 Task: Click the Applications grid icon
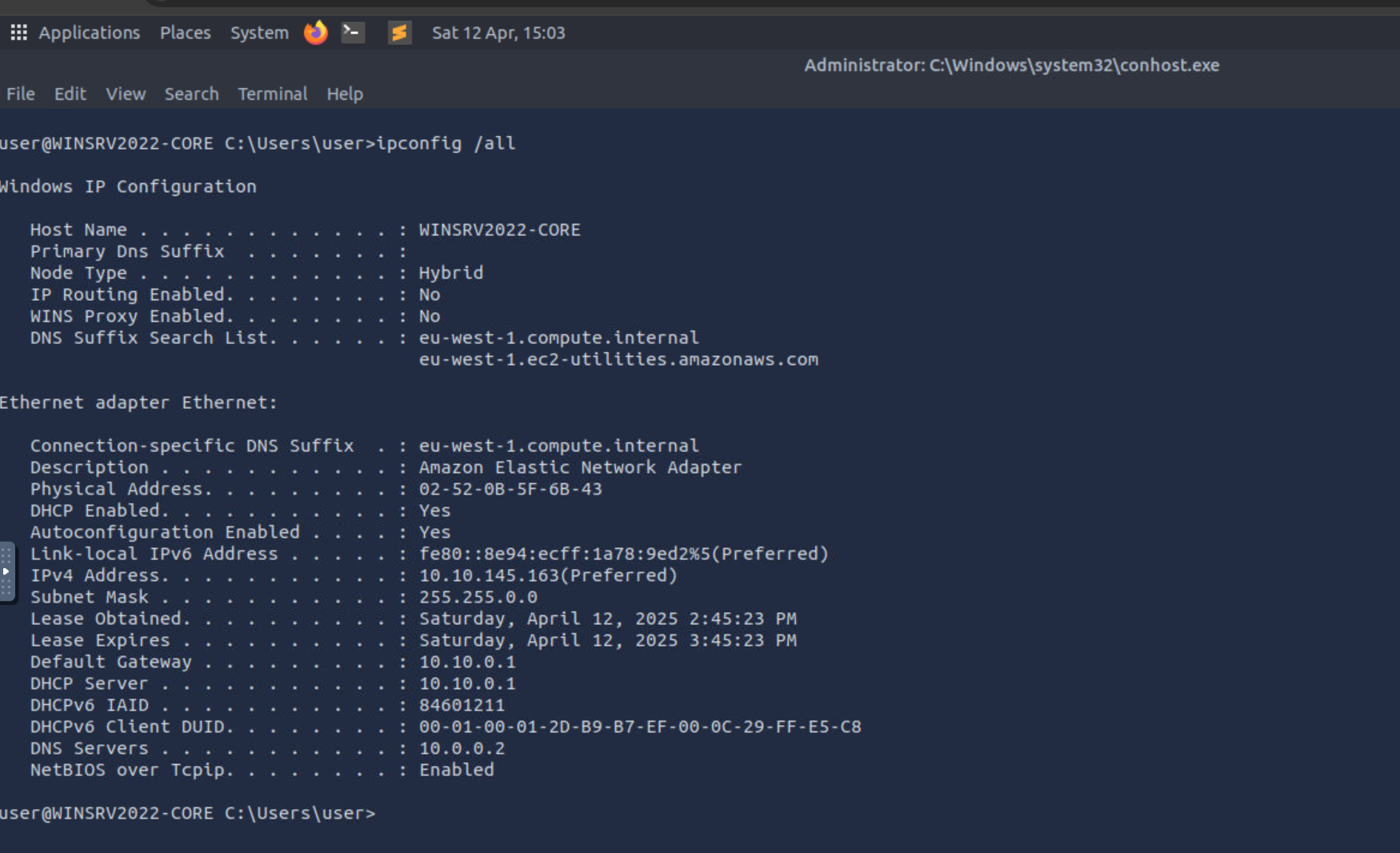click(x=18, y=33)
